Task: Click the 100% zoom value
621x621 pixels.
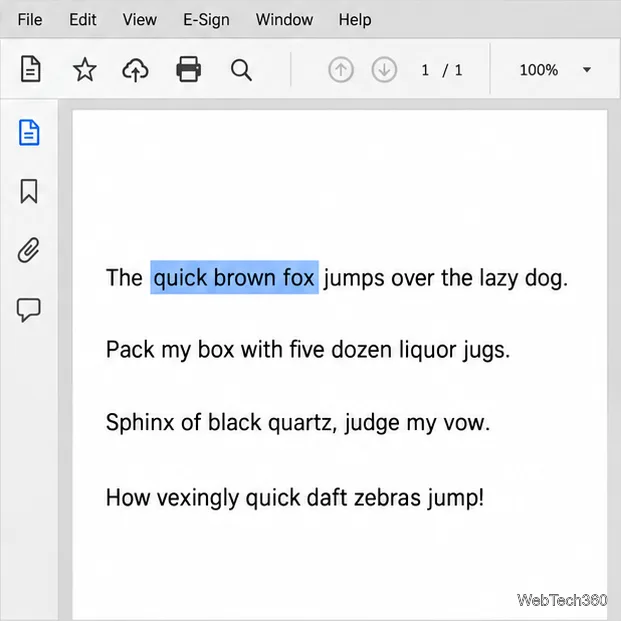Action: click(x=539, y=70)
